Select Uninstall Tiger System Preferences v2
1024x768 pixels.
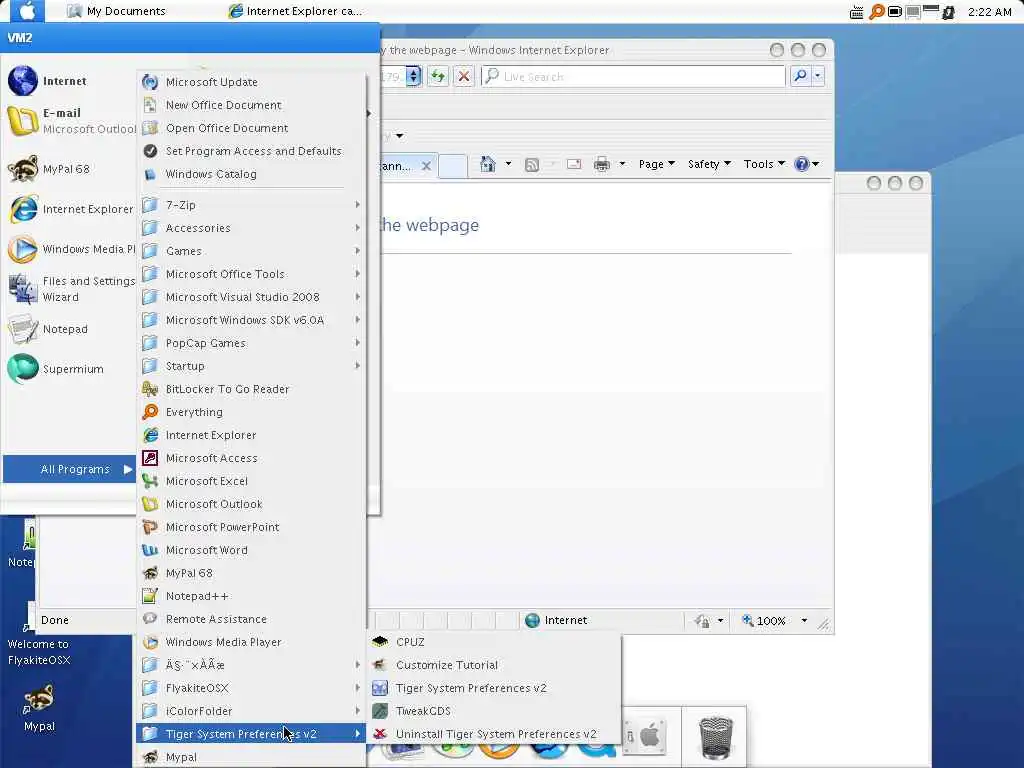[494, 734]
